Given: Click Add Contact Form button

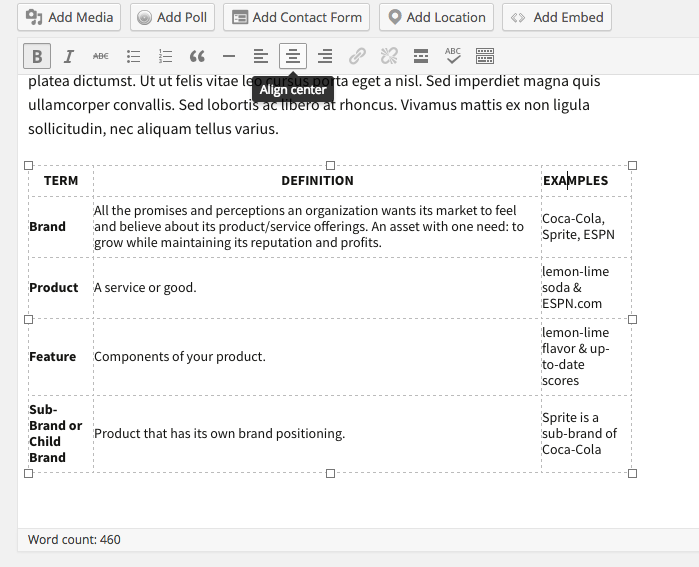Looking at the screenshot, I should tap(296, 17).
